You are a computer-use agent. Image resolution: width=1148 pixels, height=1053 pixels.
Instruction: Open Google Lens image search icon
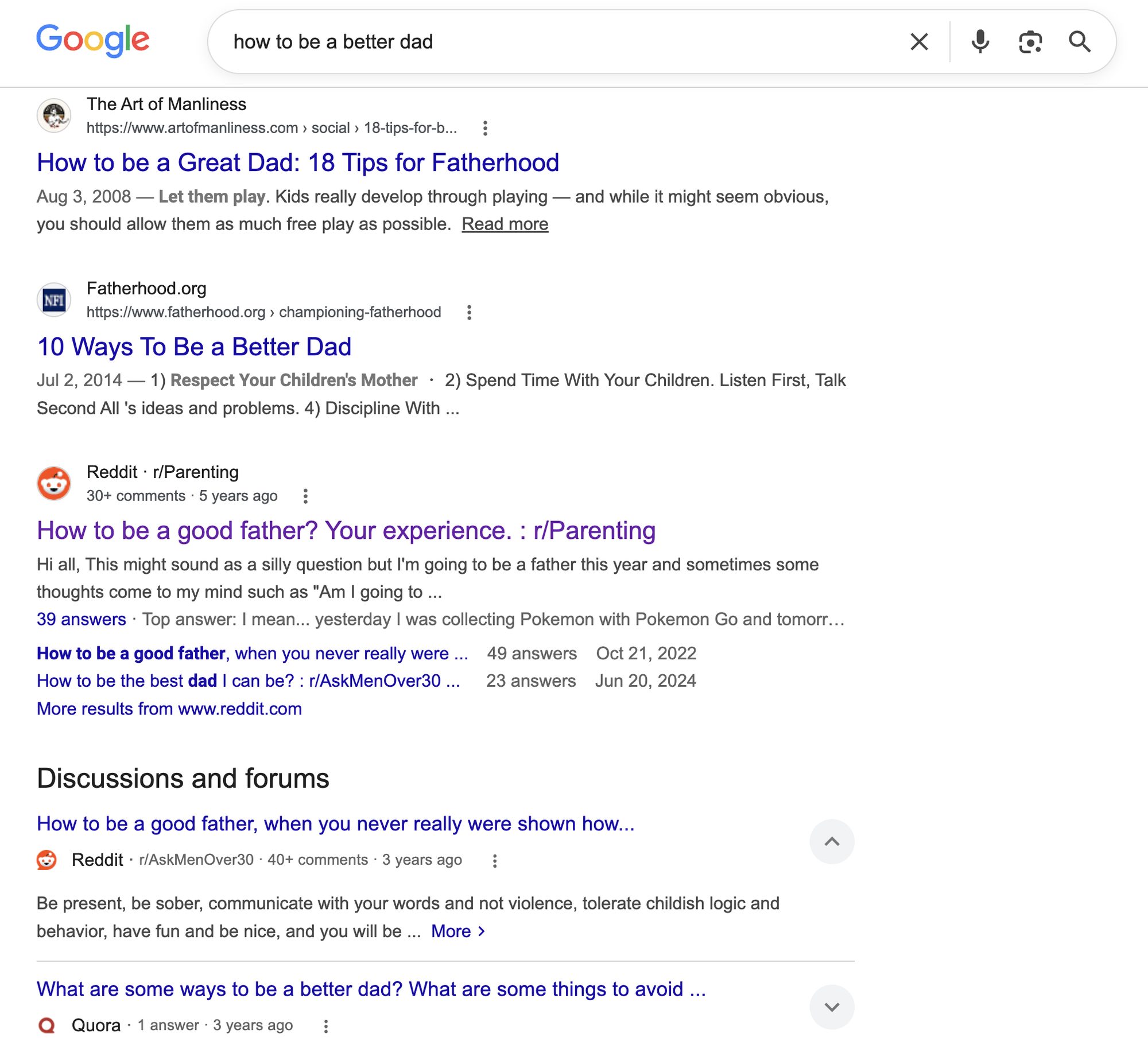(x=1030, y=42)
